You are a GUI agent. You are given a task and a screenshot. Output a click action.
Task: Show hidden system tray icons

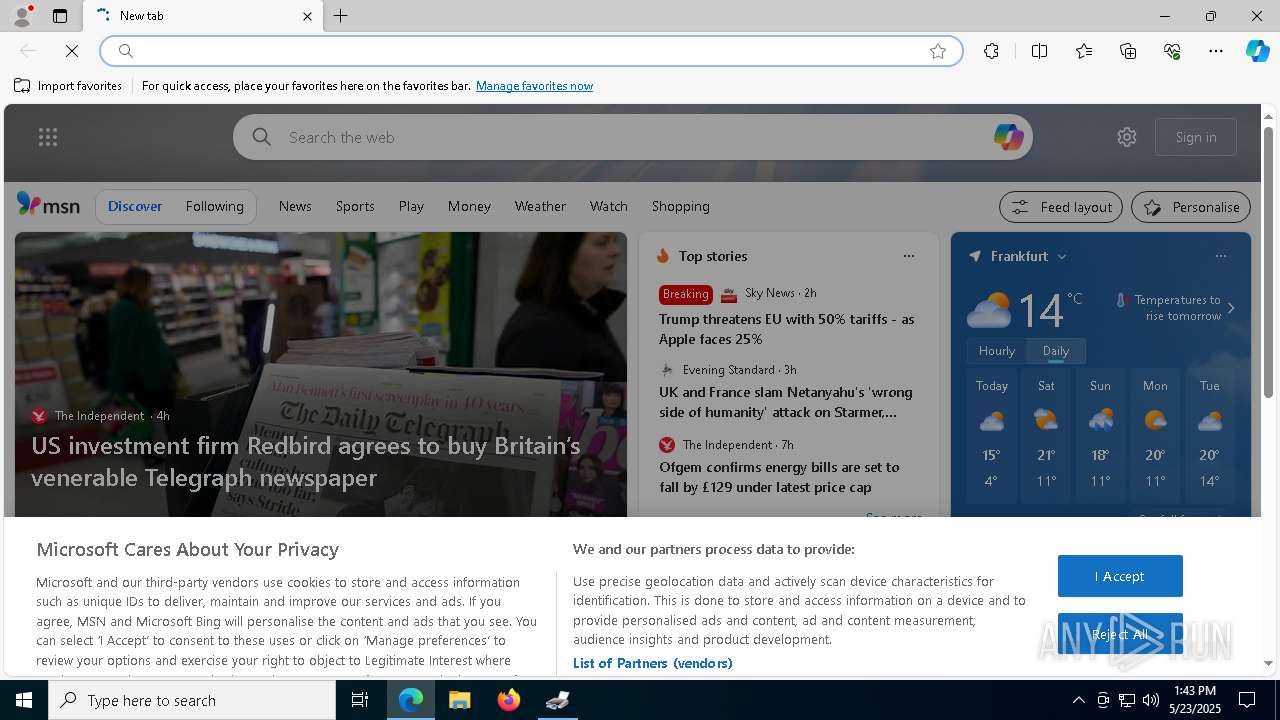1078,700
